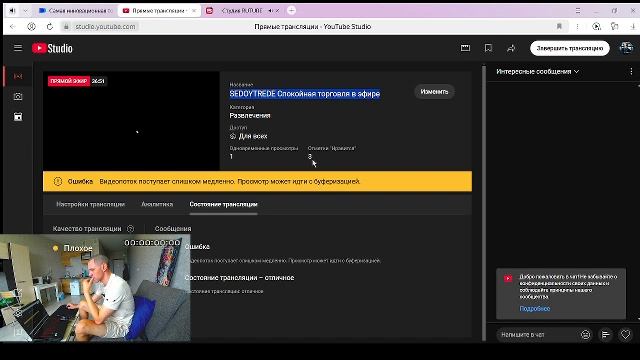Select the Stream sidebar icon
The width and height of the screenshot is (640, 360).
point(18,76)
